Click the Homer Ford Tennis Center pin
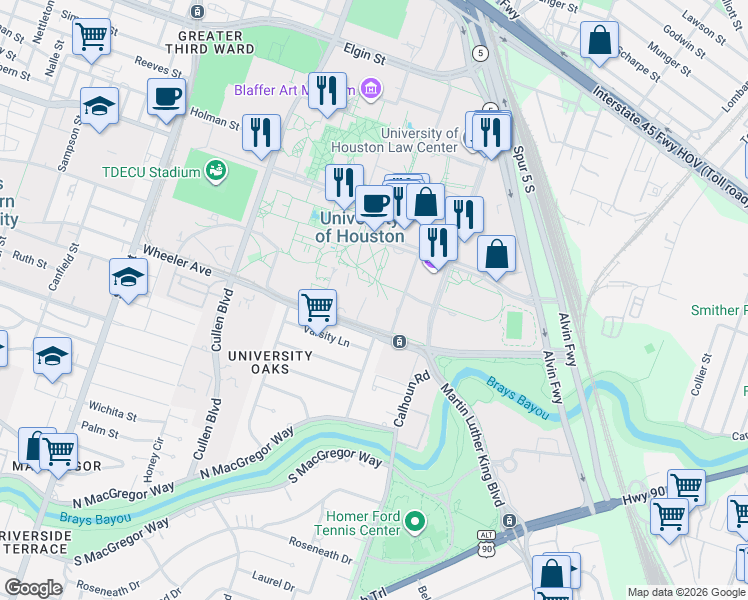 pyautogui.click(x=415, y=522)
